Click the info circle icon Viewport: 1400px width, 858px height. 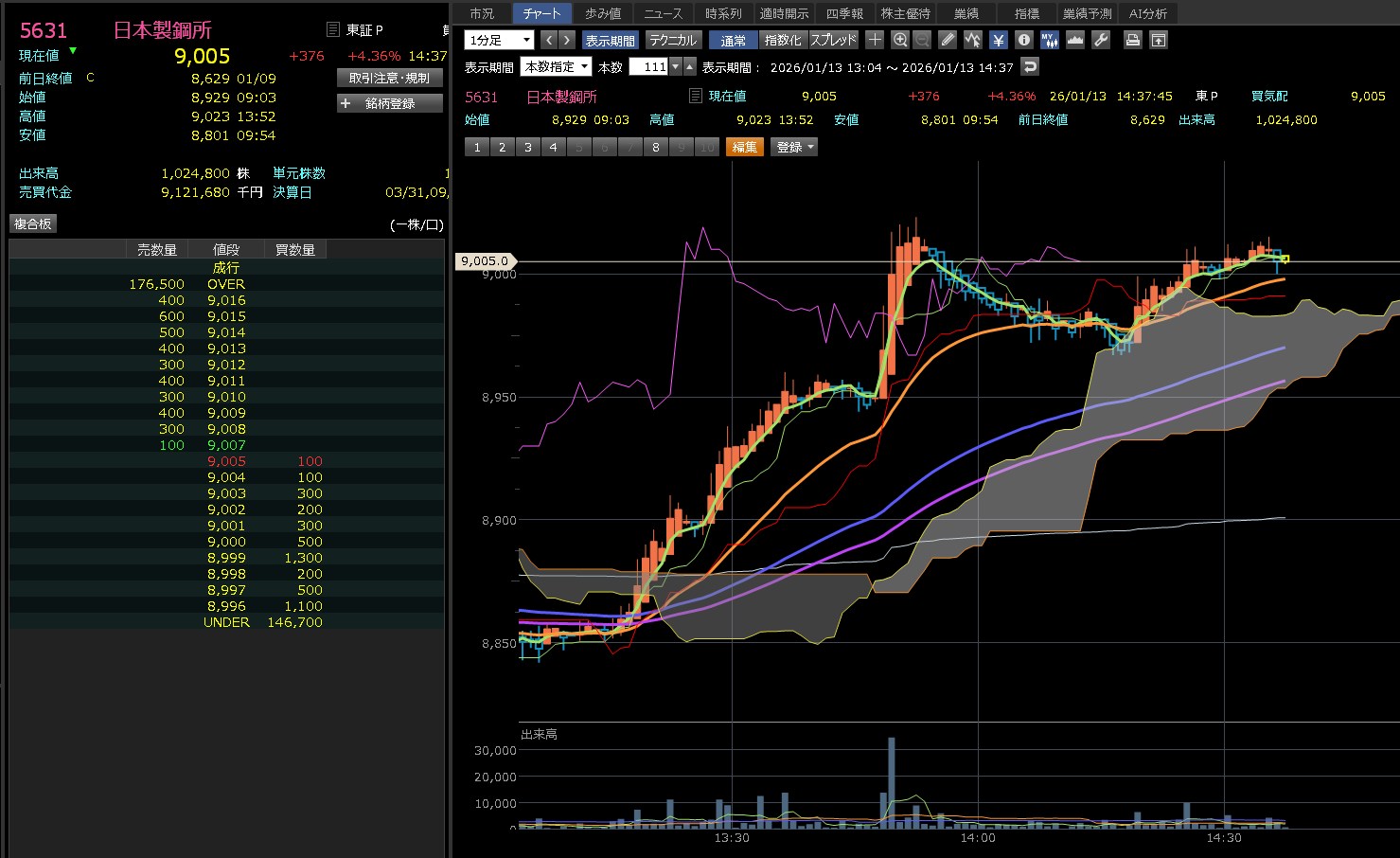pos(1023,40)
